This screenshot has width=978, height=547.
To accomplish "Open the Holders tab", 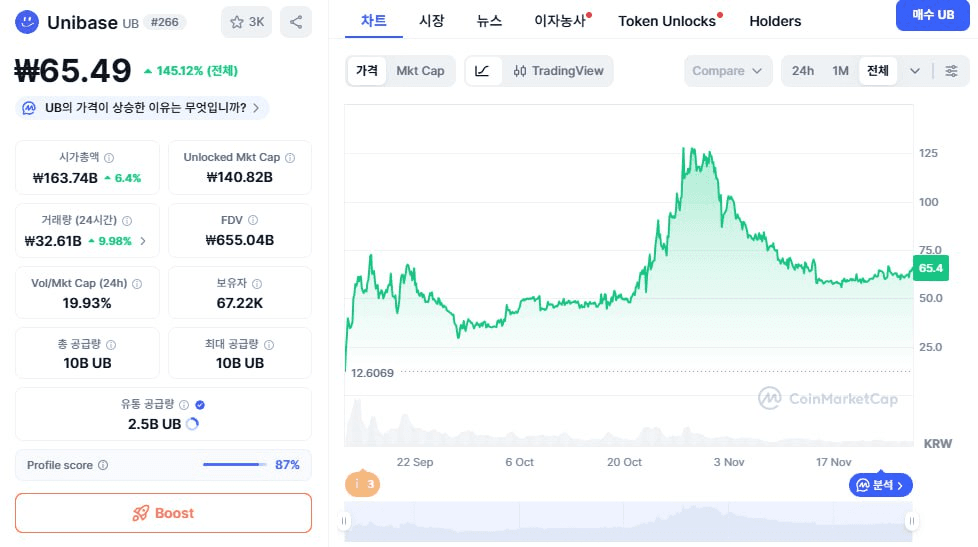I will [775, 21].
